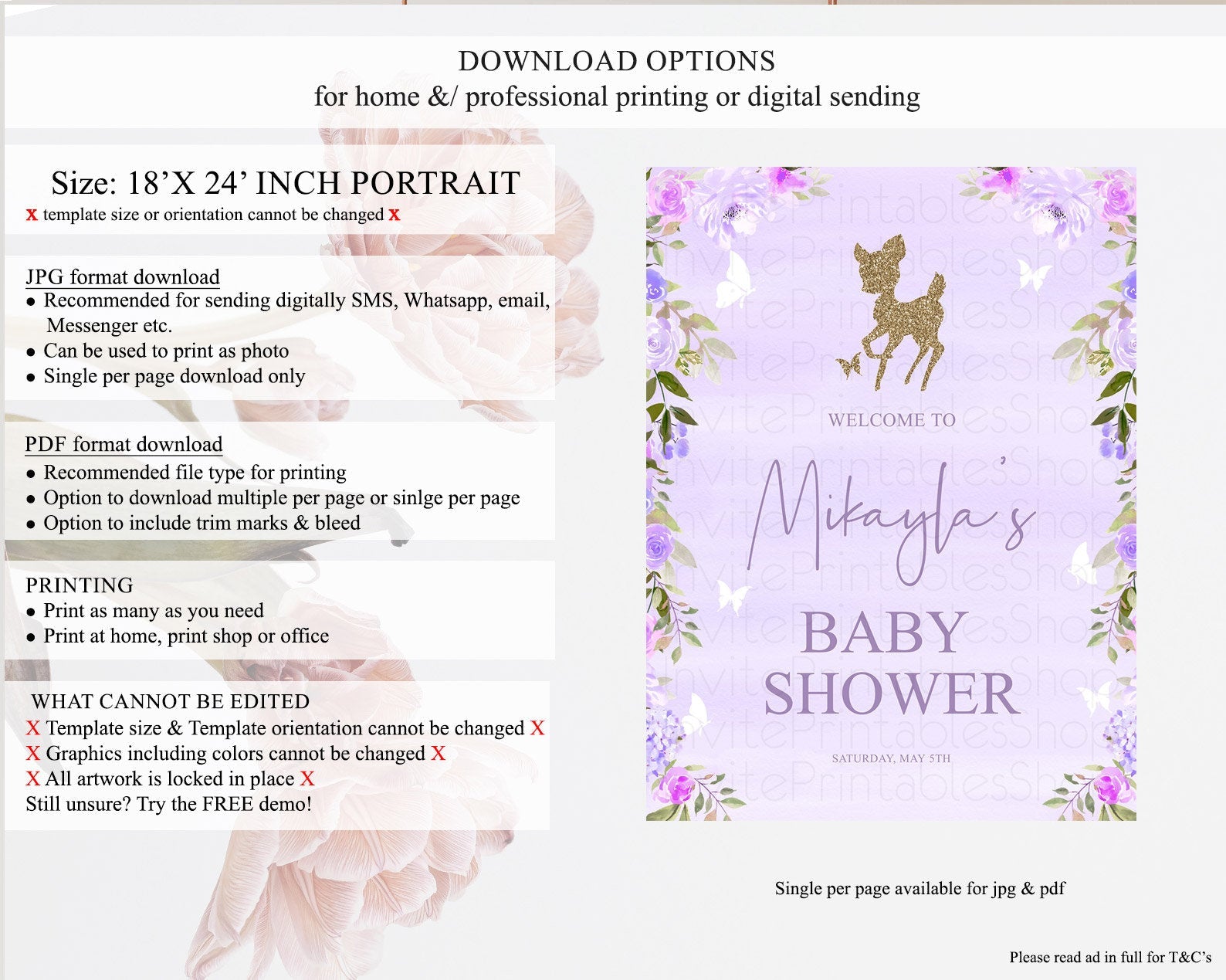This screenshot has width=1226, height=980.
Task: Click the red X after "locked in place"
Action: point(307,779)
